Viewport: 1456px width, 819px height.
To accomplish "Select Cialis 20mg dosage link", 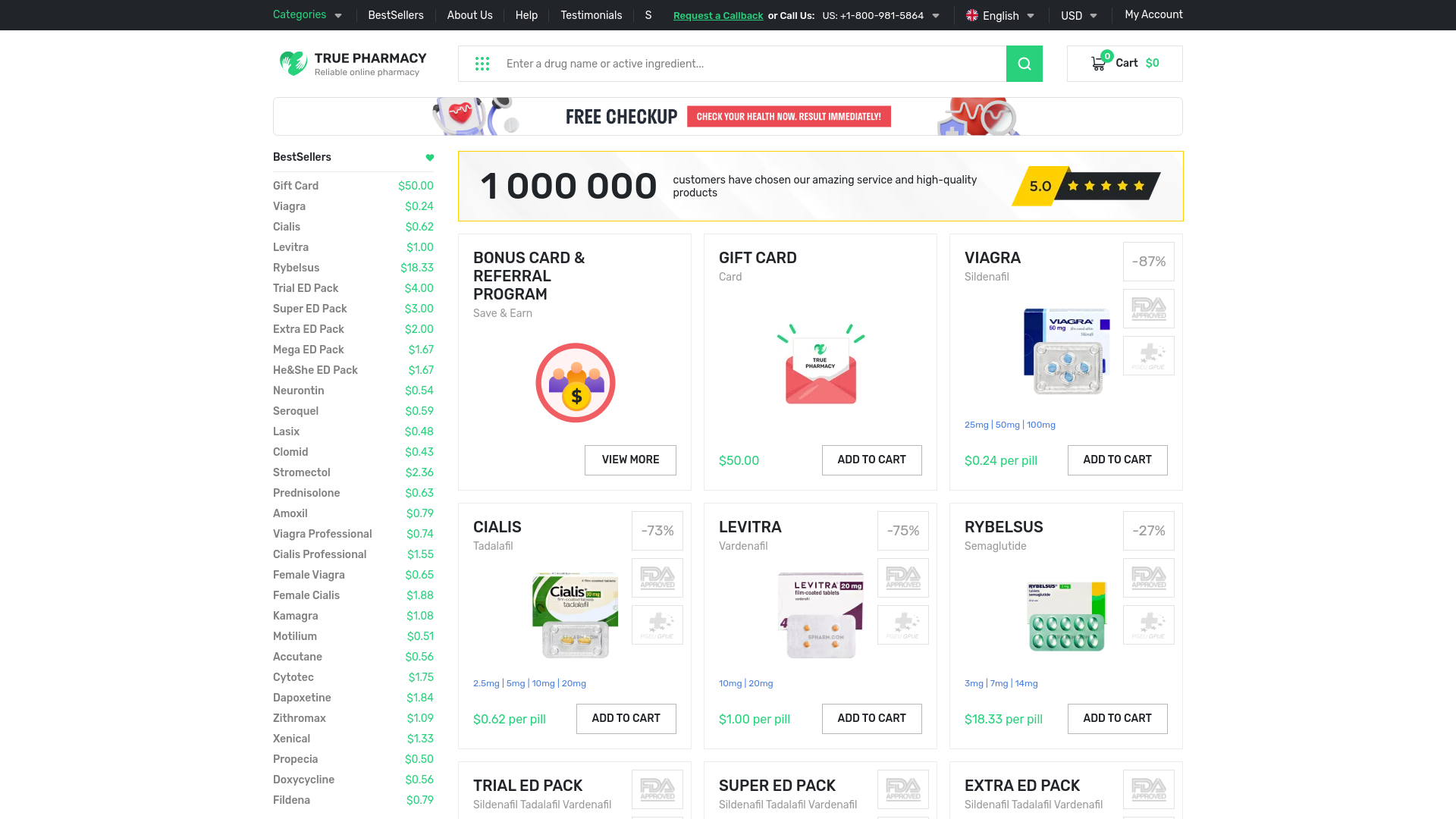I will pos(574,684).
